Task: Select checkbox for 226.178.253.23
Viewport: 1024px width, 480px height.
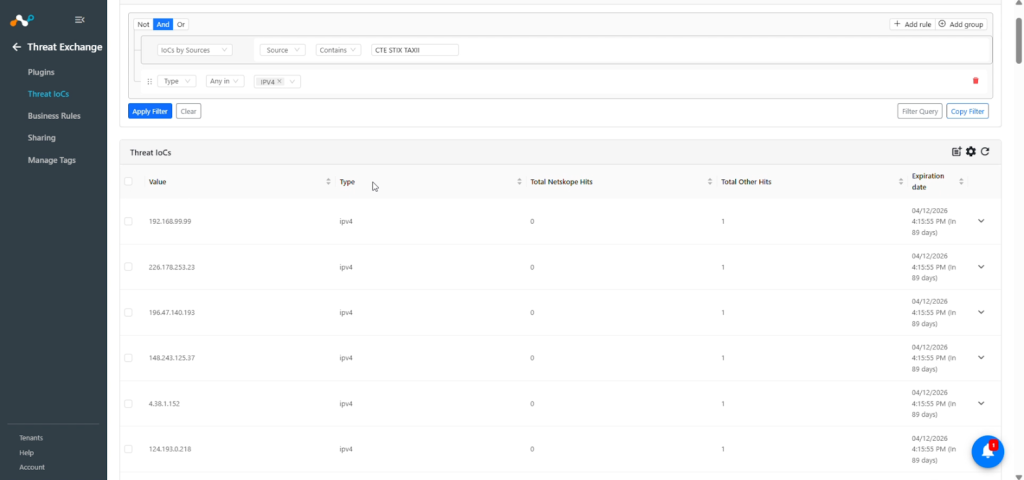Action: pos(128,267)
